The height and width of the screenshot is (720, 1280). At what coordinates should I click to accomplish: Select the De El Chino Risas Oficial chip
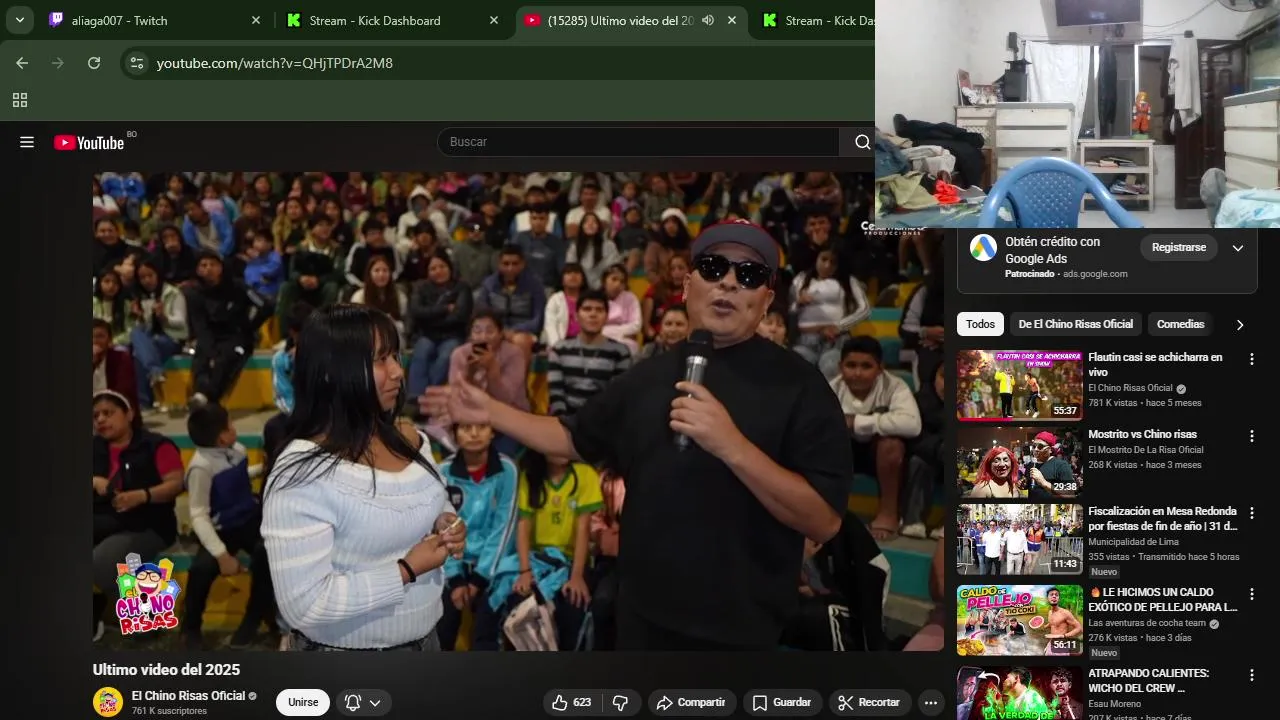coord(1076,324)
